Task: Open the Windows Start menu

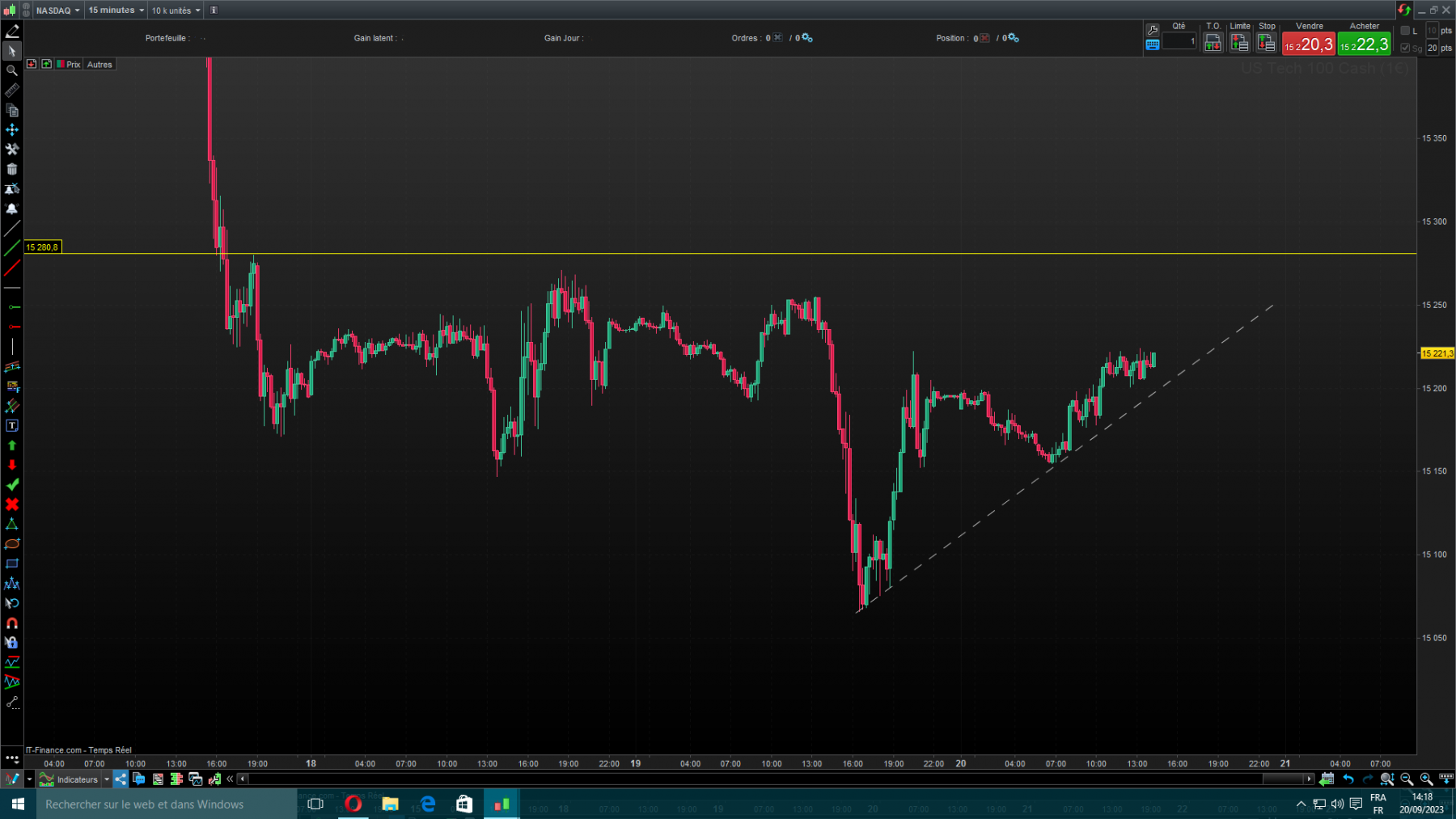Action: pos(18,804)
